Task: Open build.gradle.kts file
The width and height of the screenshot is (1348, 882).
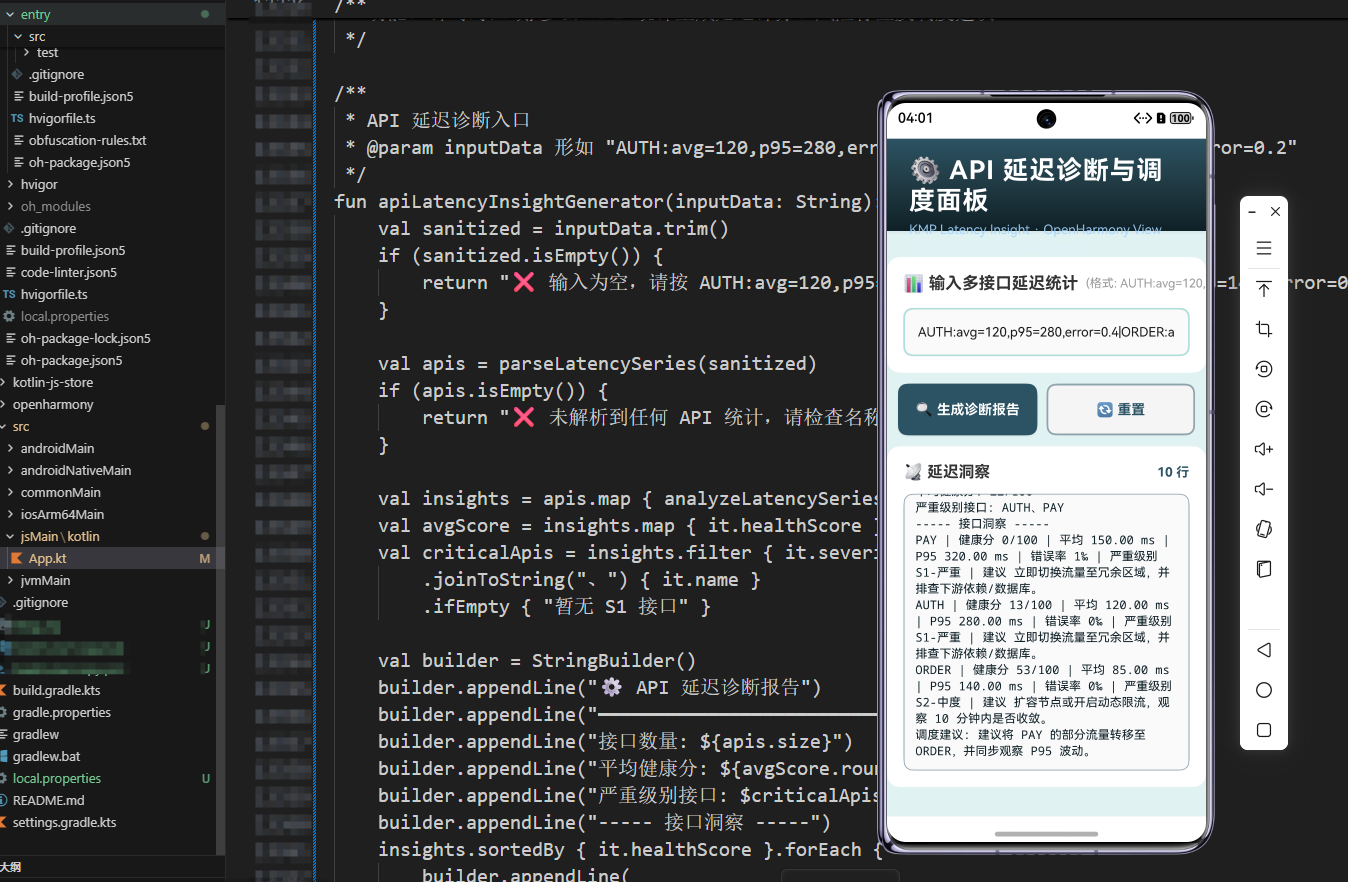Action: click(x=57, y=690)
